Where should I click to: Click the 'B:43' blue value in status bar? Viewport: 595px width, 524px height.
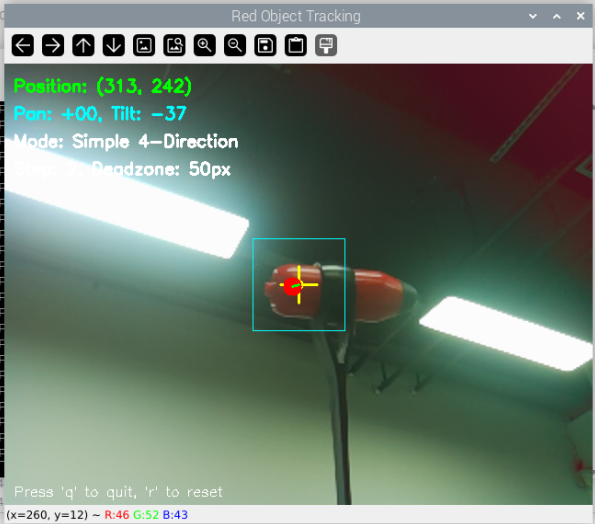[x=175, y=515]
